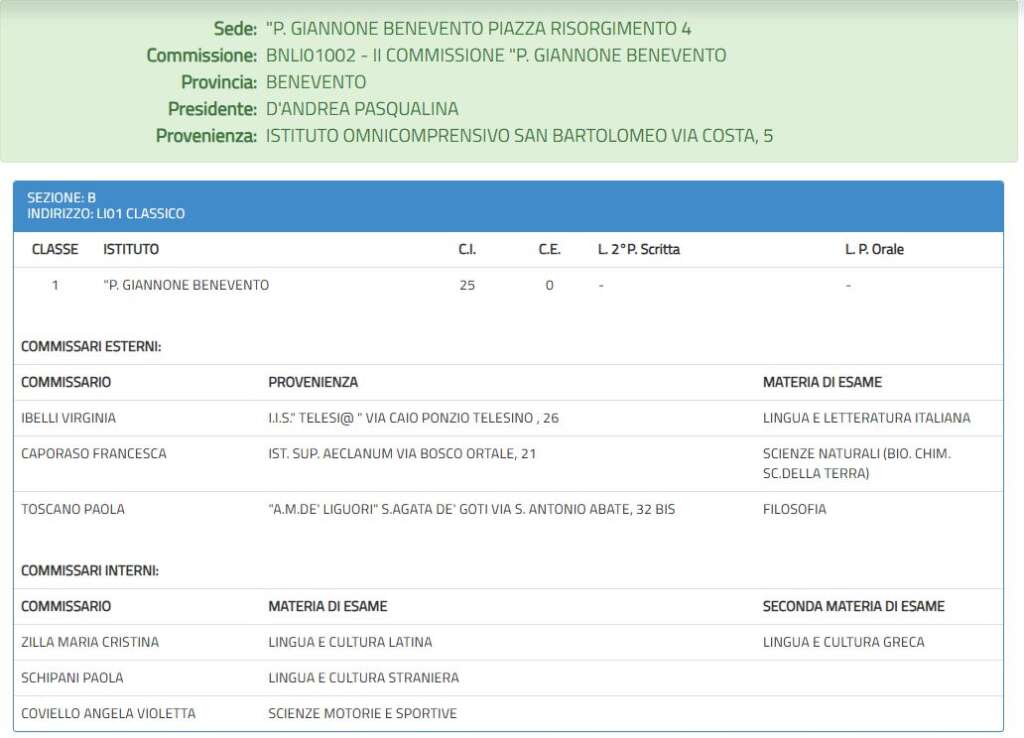Select commissioner SCHIPANI PAOLA
1024x738 pixels.
pyautogui.click(x=72, y=678)
